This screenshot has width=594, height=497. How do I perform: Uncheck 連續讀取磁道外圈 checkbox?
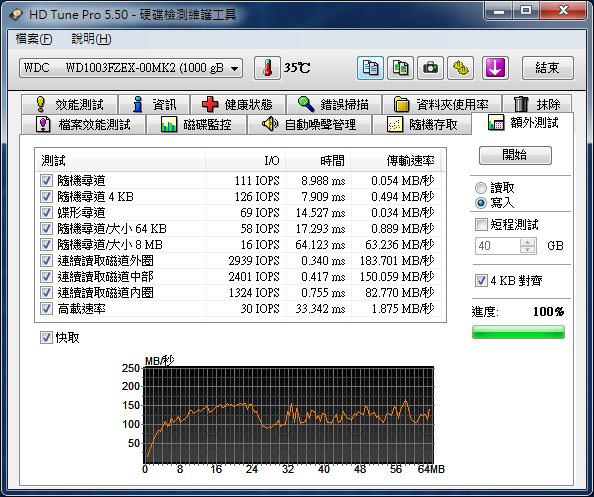[x=46, y=260]
